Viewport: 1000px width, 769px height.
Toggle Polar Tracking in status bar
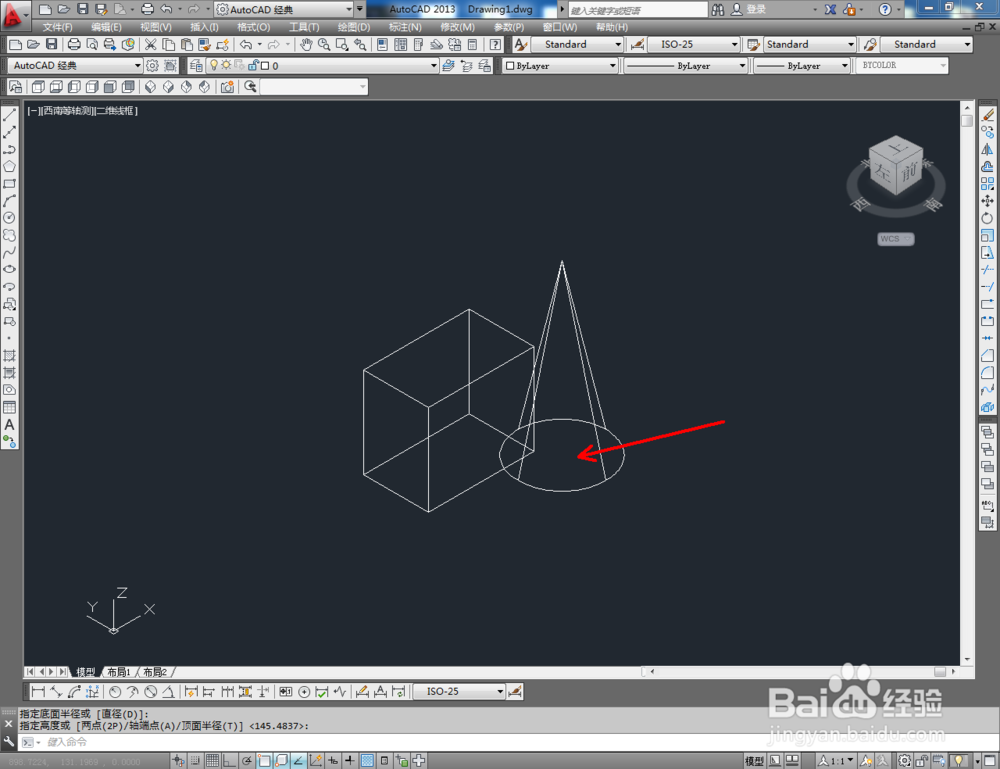[246, 761]
